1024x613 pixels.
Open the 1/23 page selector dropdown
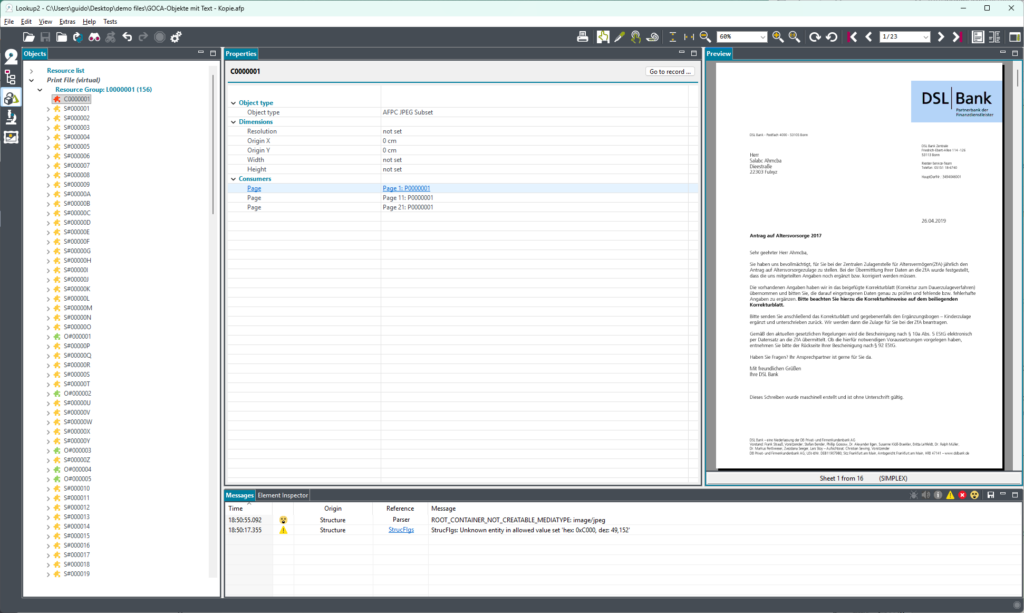tap(904, 37)
